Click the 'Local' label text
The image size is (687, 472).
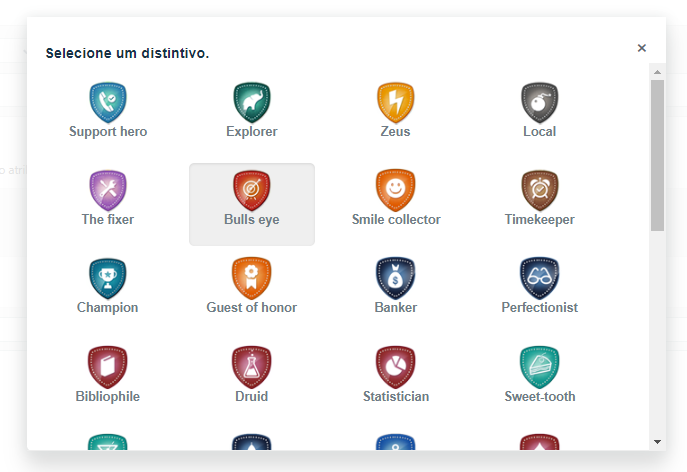click(539, 131)
